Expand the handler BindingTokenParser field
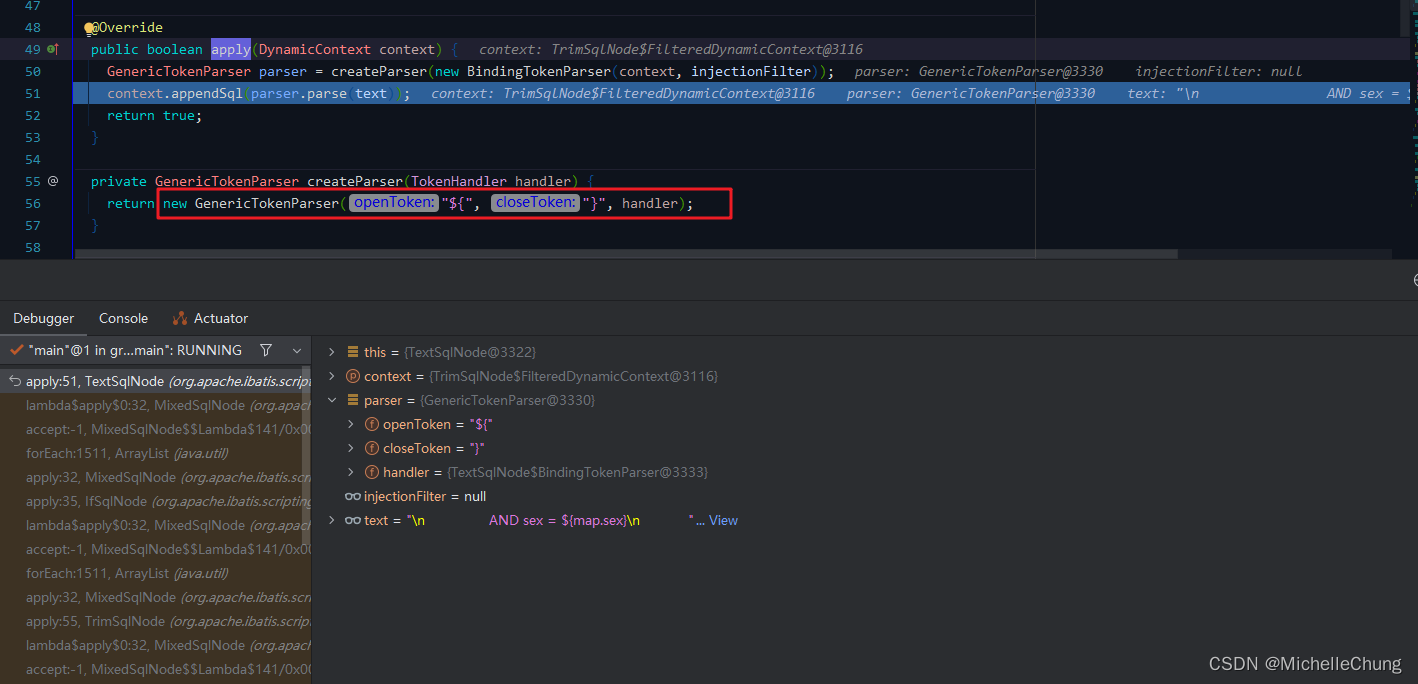 coord(351,472)
